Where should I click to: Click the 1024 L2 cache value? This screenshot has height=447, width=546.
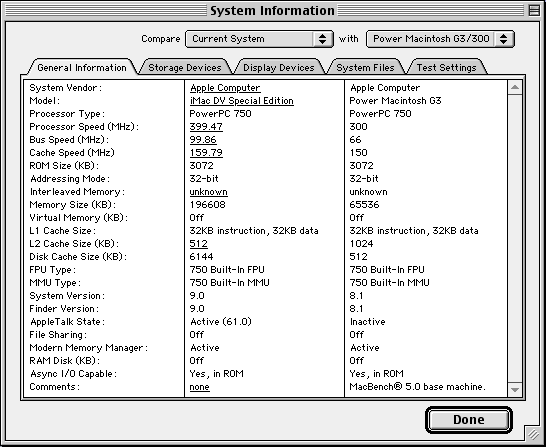(361, 244)
